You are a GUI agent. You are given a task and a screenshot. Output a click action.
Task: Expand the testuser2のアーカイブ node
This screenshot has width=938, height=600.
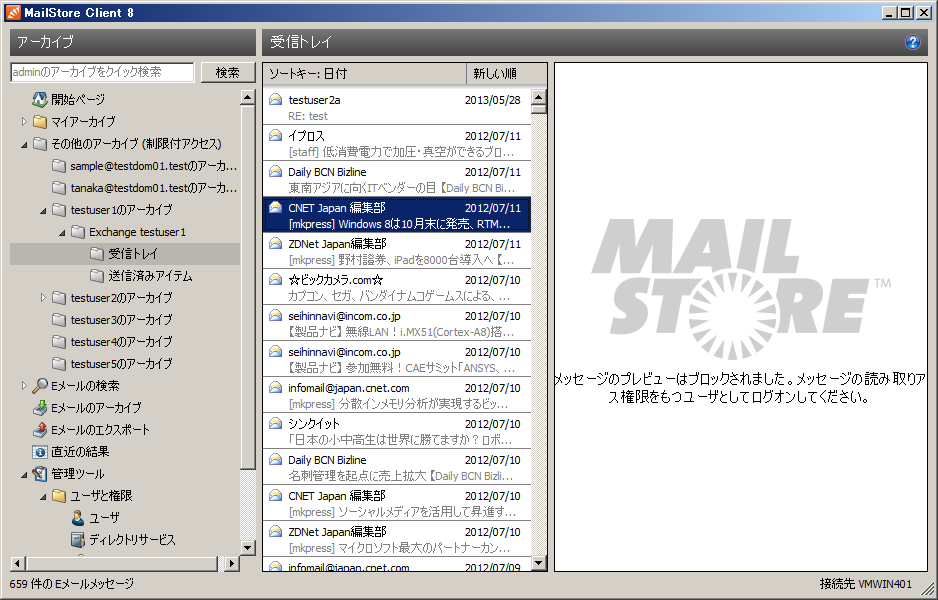43,298
